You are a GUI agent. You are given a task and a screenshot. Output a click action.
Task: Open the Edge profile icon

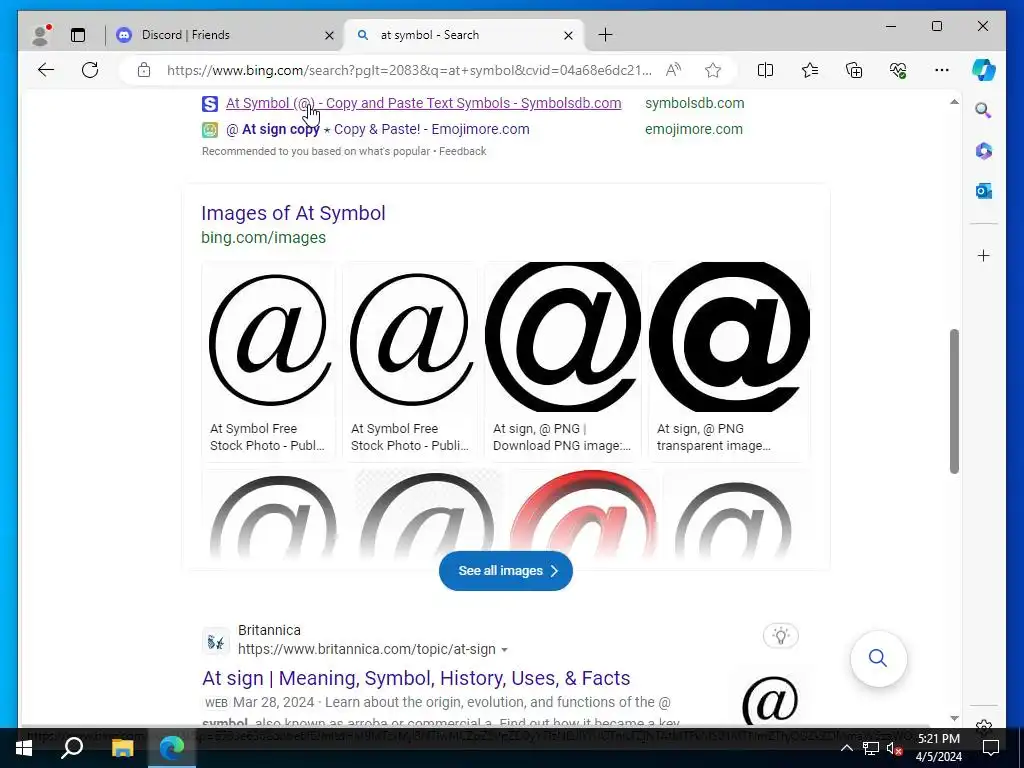pyautogui.click(x=41, y=35)
